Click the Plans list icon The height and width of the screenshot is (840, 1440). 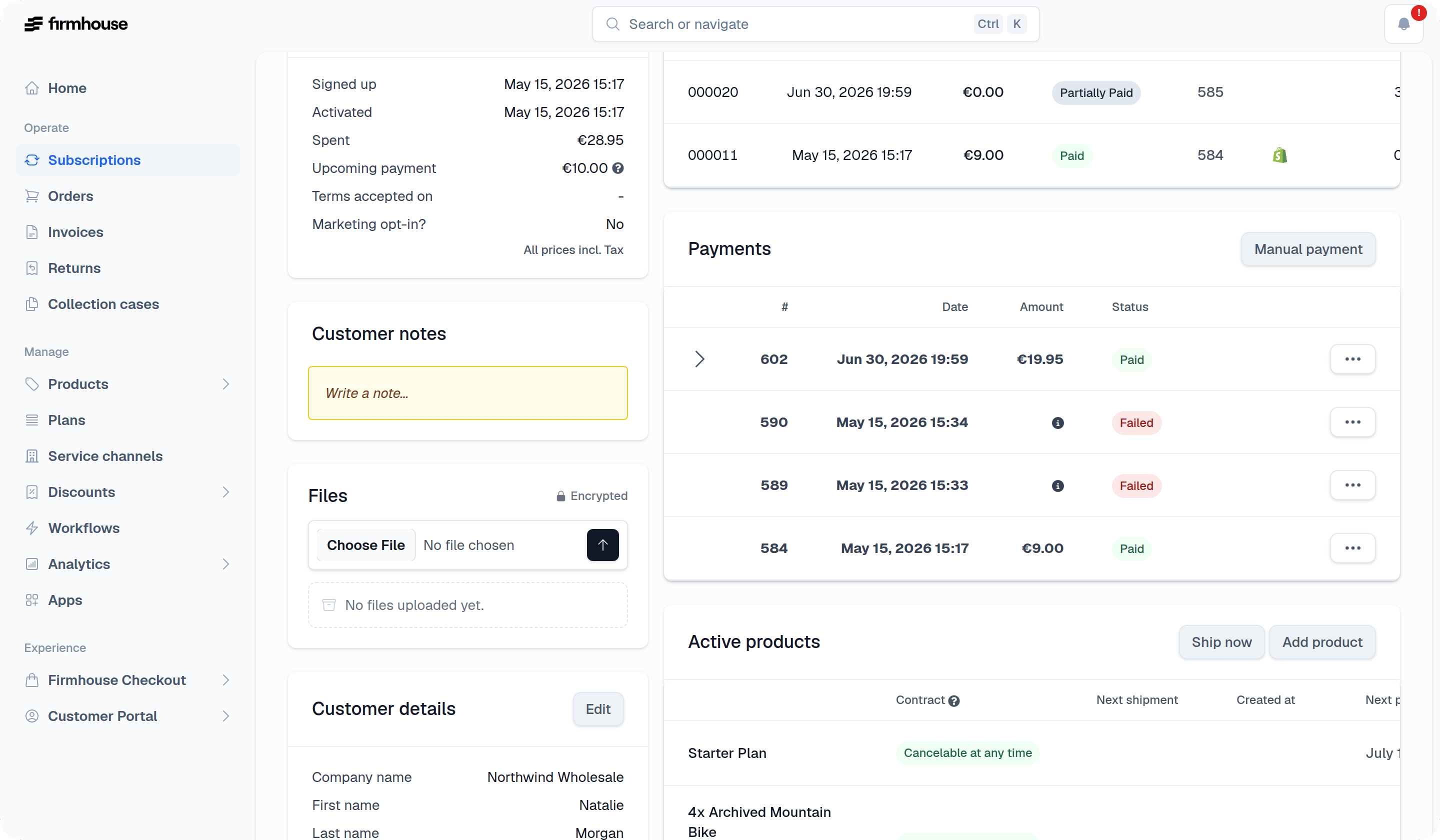pos(32,420)
